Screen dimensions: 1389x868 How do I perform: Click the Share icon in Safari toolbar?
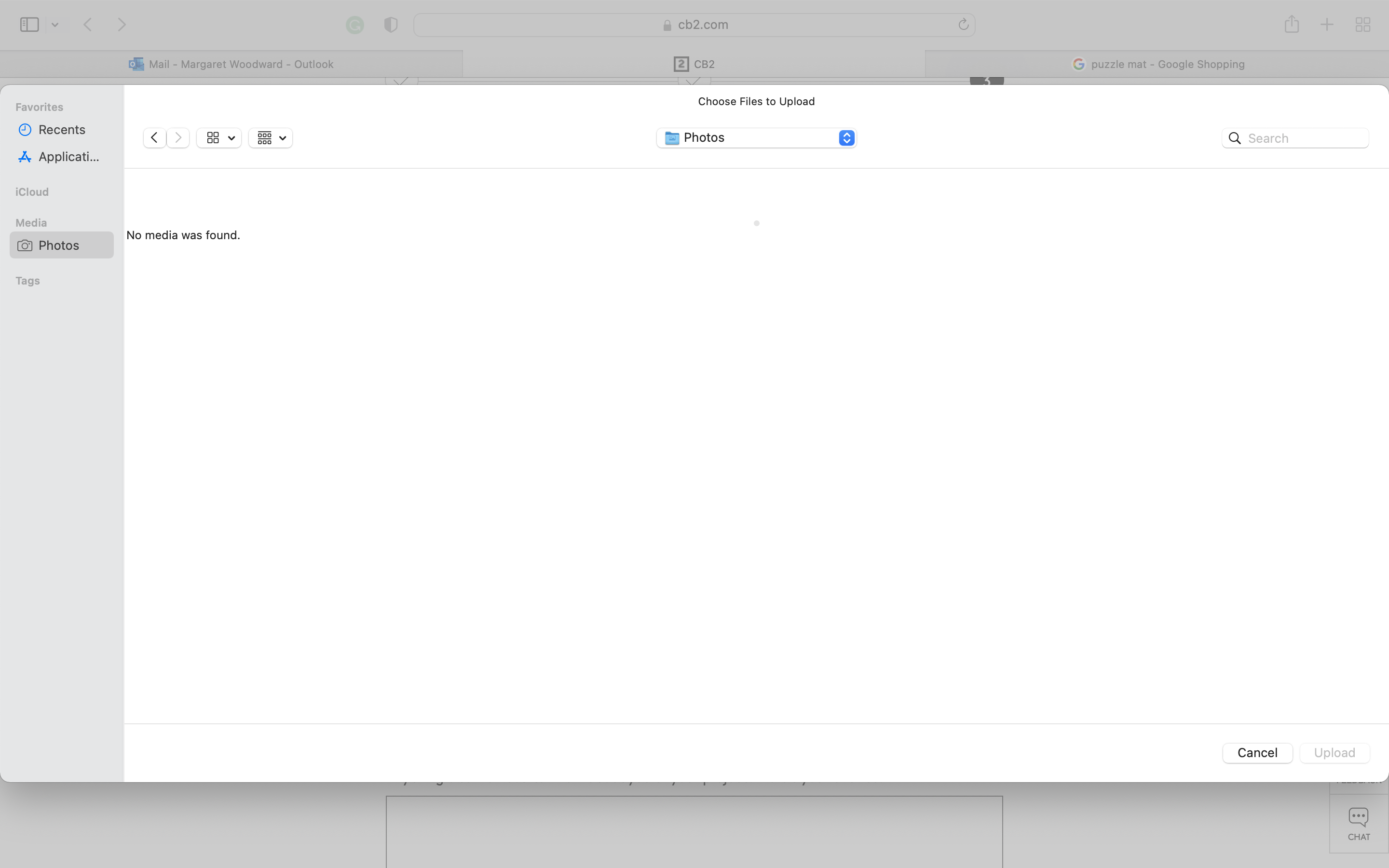tap(1292, 25)
